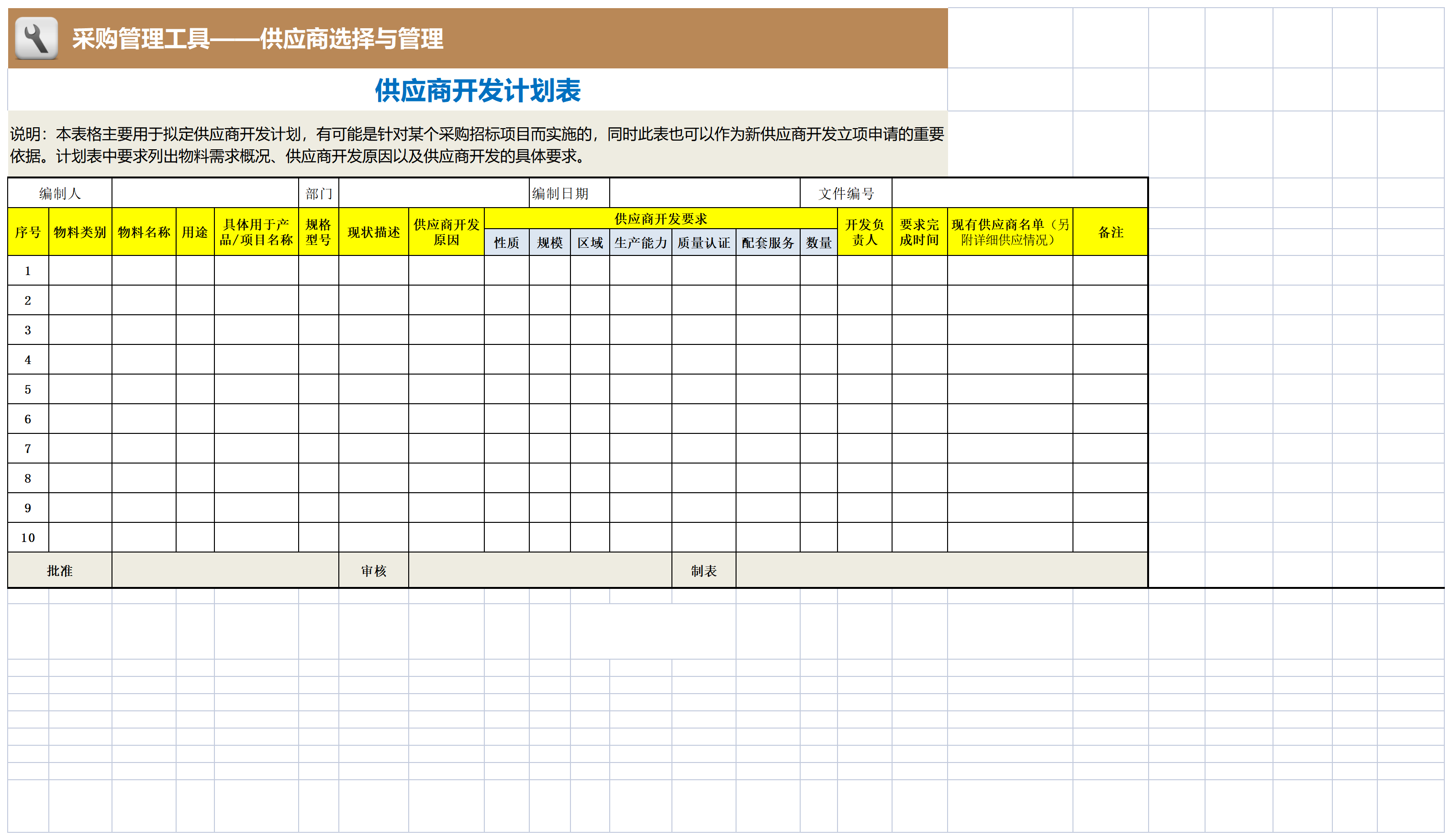Select the 批准 label cell
Viewport: 1452px width, 840px height.
[60, 571]
